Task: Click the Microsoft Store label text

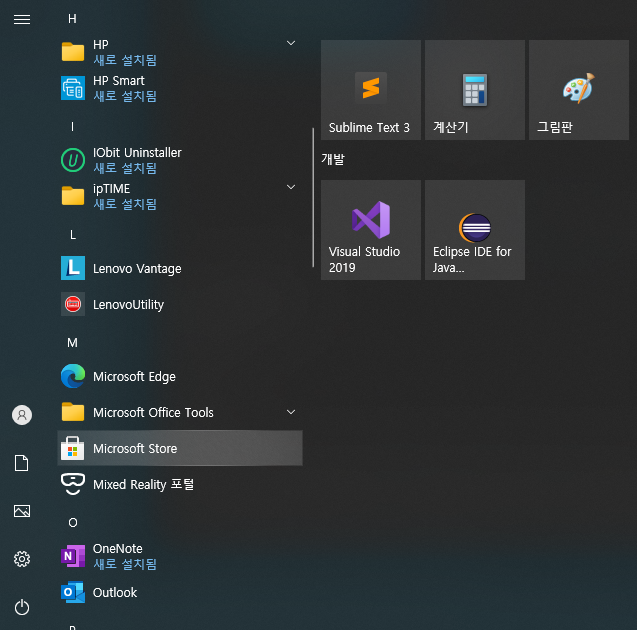Action: tap(135, 448)
